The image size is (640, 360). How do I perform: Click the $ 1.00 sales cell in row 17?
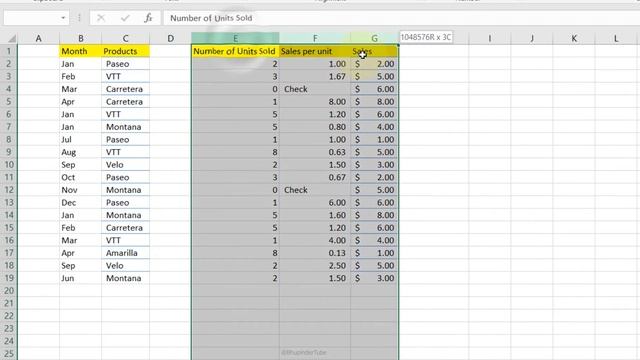coord(374,253)
